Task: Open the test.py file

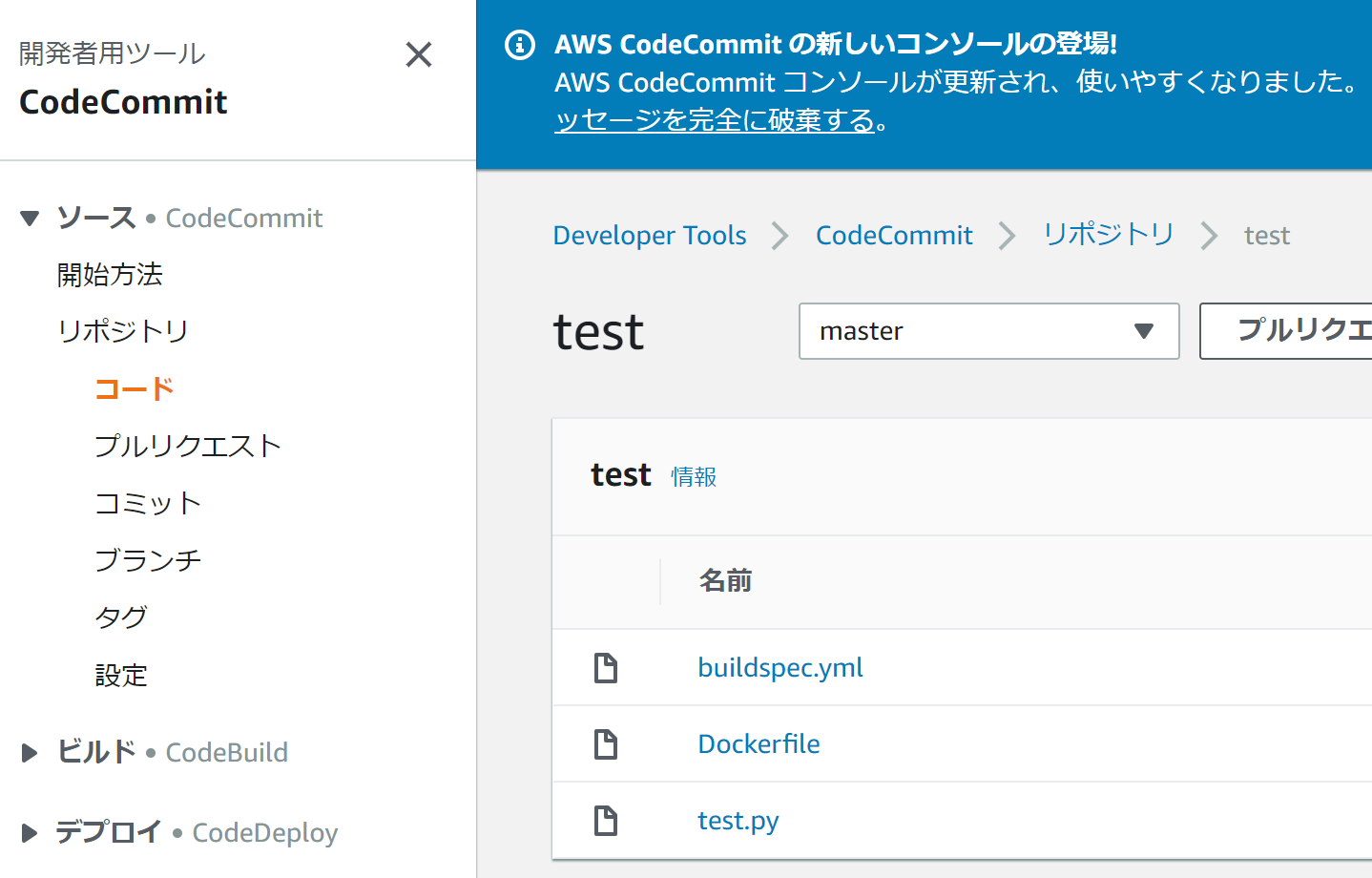Action: point(738,820)
